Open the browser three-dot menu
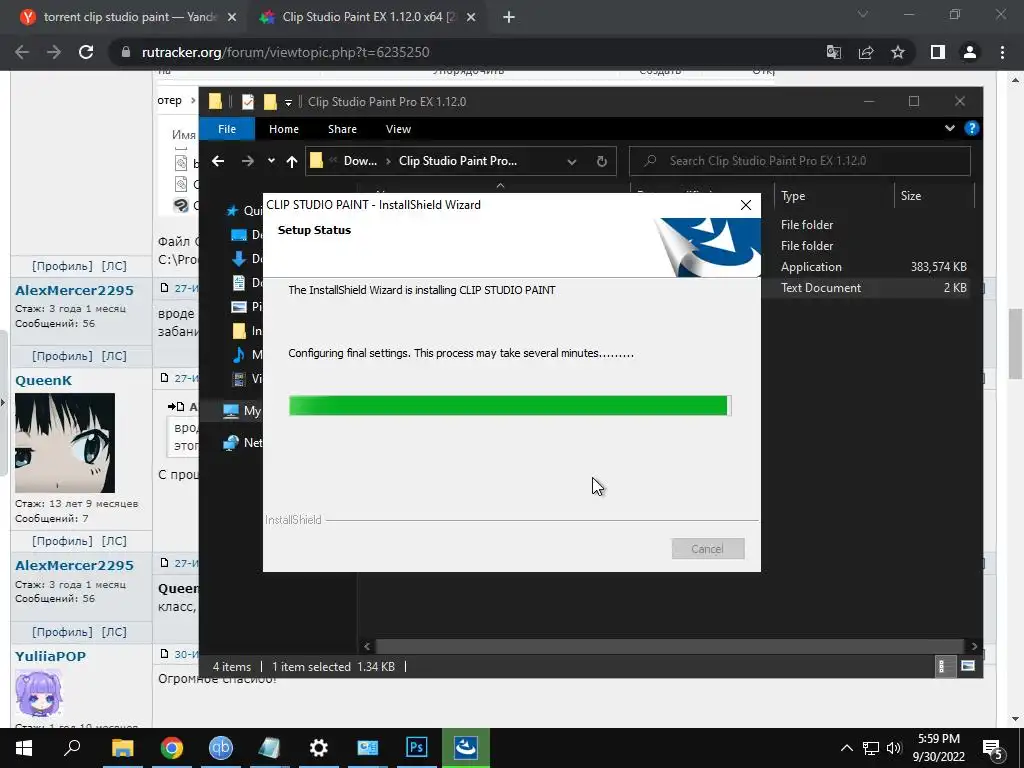 tap(1002, 52)
